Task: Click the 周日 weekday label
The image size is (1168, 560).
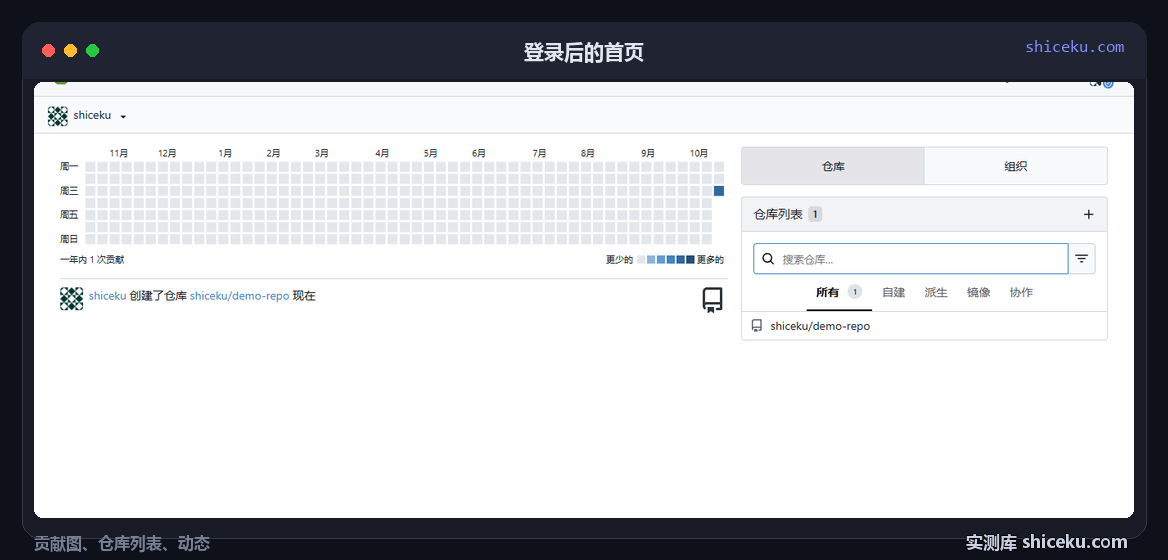Action: coord(69,239)
